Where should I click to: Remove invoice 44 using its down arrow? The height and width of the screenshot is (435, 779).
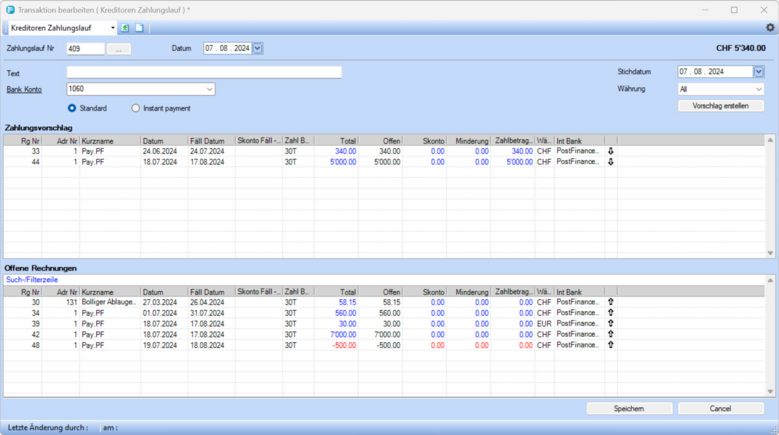tap(611, 161)
